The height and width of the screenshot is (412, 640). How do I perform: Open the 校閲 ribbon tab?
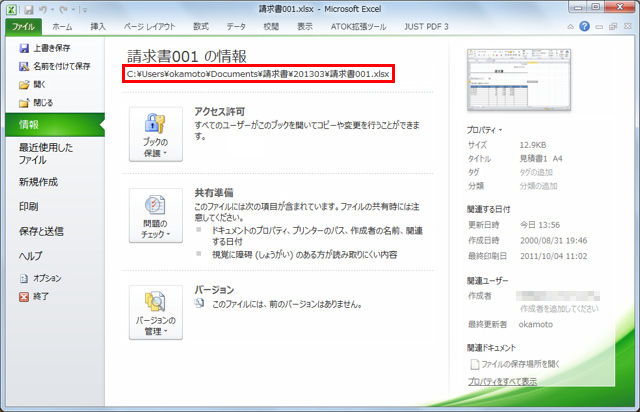pyautogui.click(x=271, y=27)
